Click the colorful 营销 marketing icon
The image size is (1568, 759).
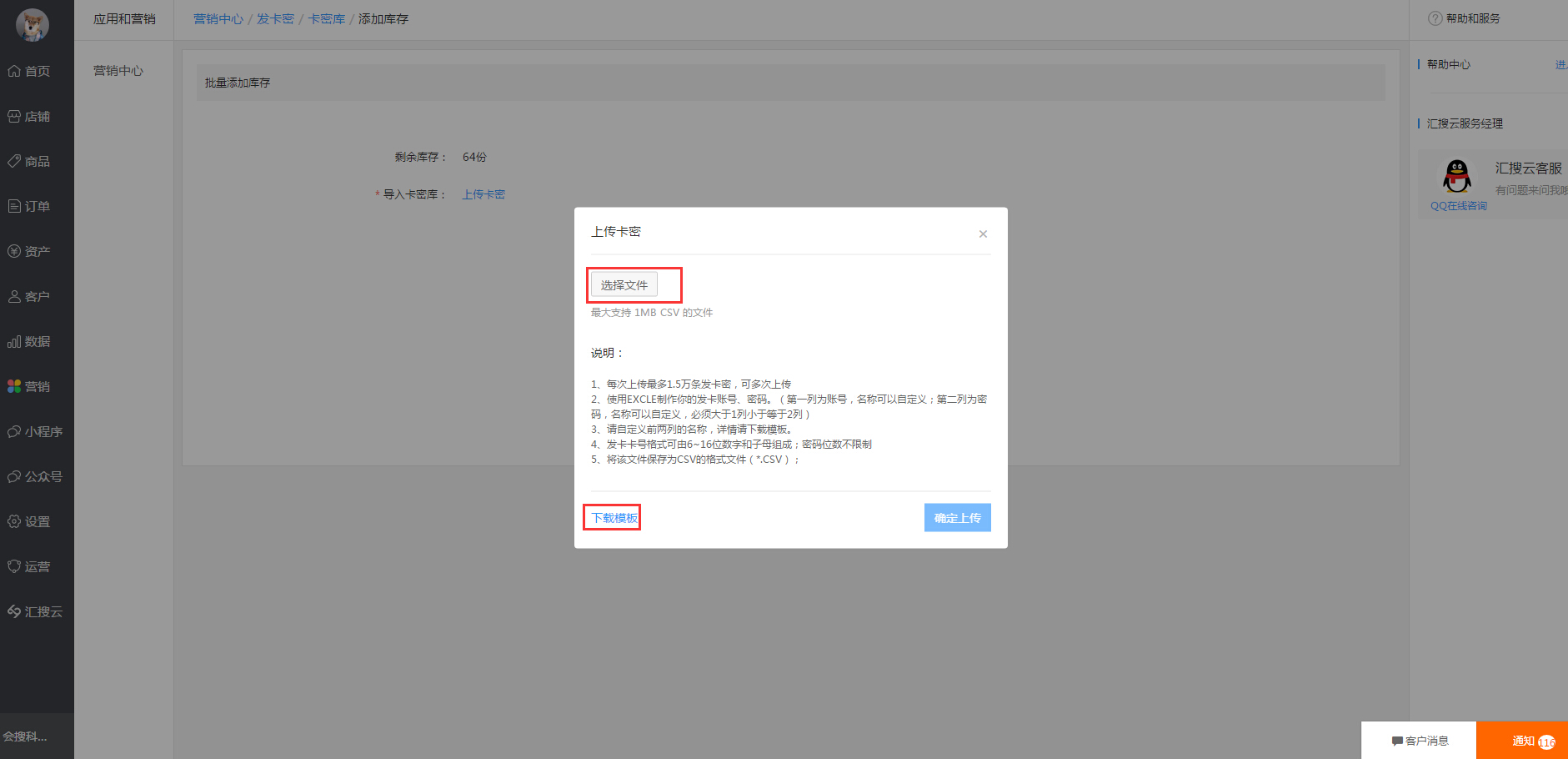[x=14, y=387]
